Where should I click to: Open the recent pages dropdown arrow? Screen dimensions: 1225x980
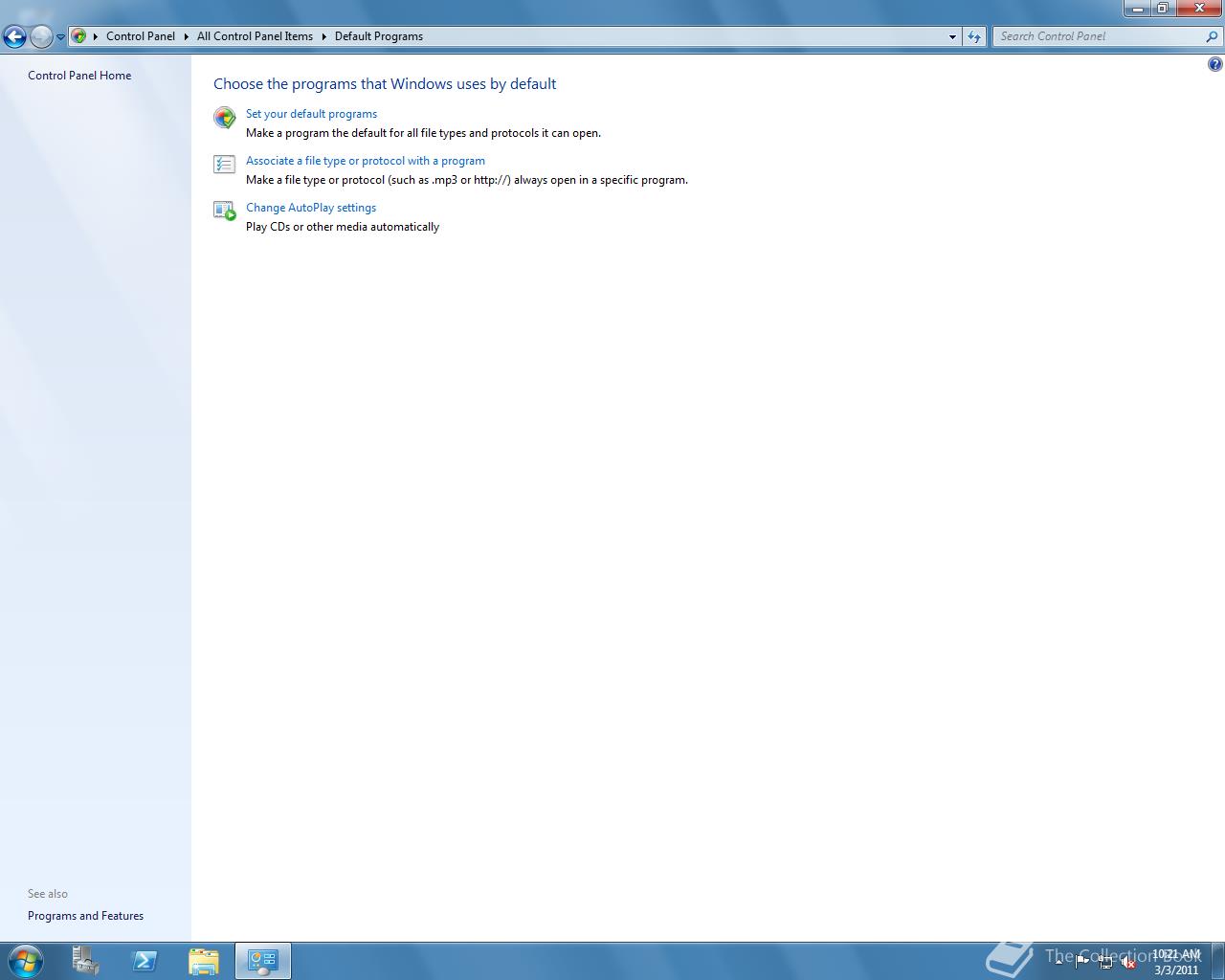(60, 37)
